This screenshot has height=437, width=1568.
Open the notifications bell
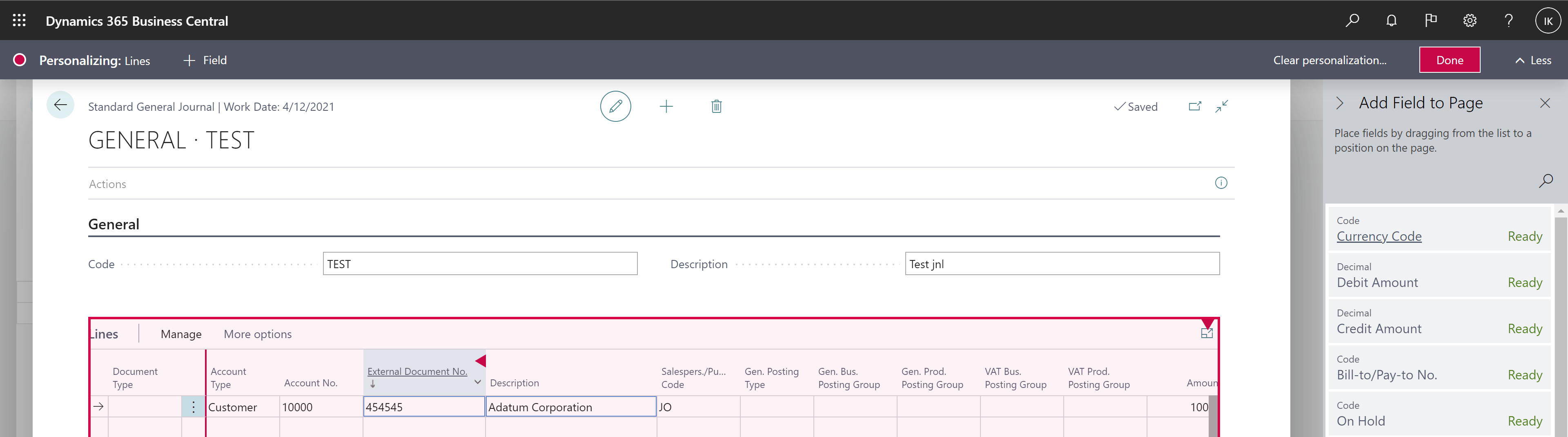[1392, 20]
